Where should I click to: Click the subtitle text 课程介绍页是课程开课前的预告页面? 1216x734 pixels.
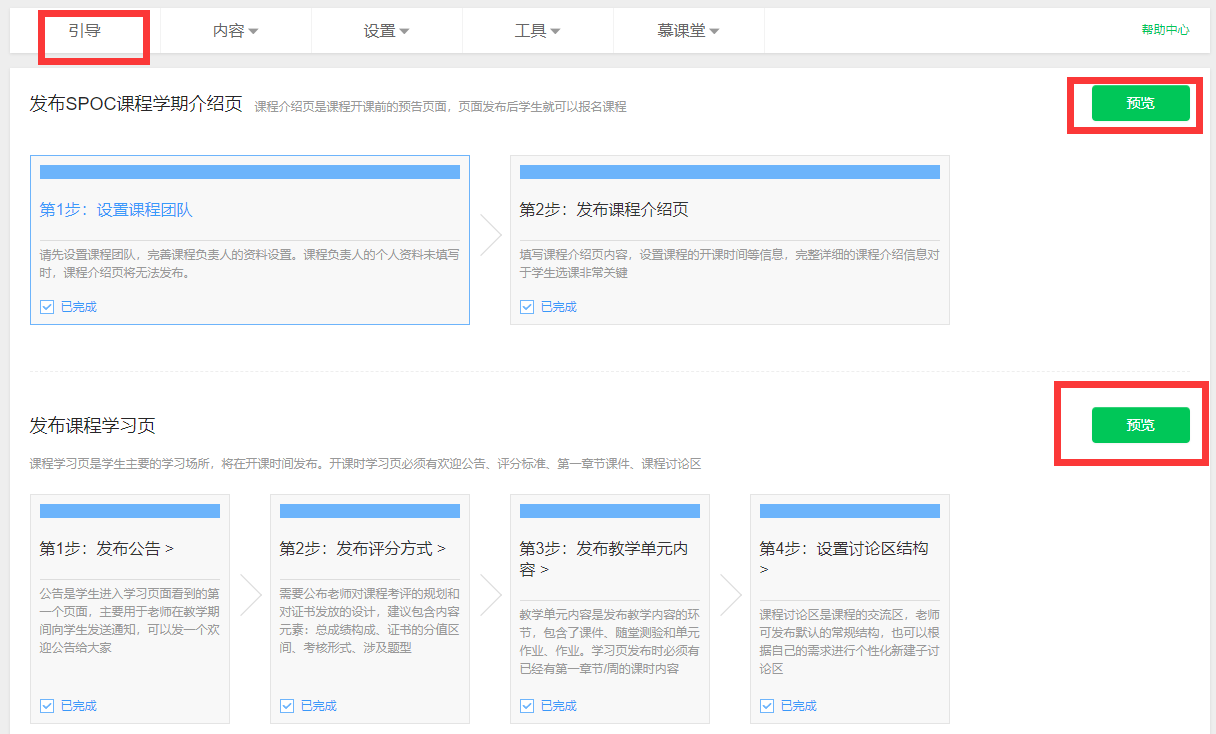pos(440,106)
